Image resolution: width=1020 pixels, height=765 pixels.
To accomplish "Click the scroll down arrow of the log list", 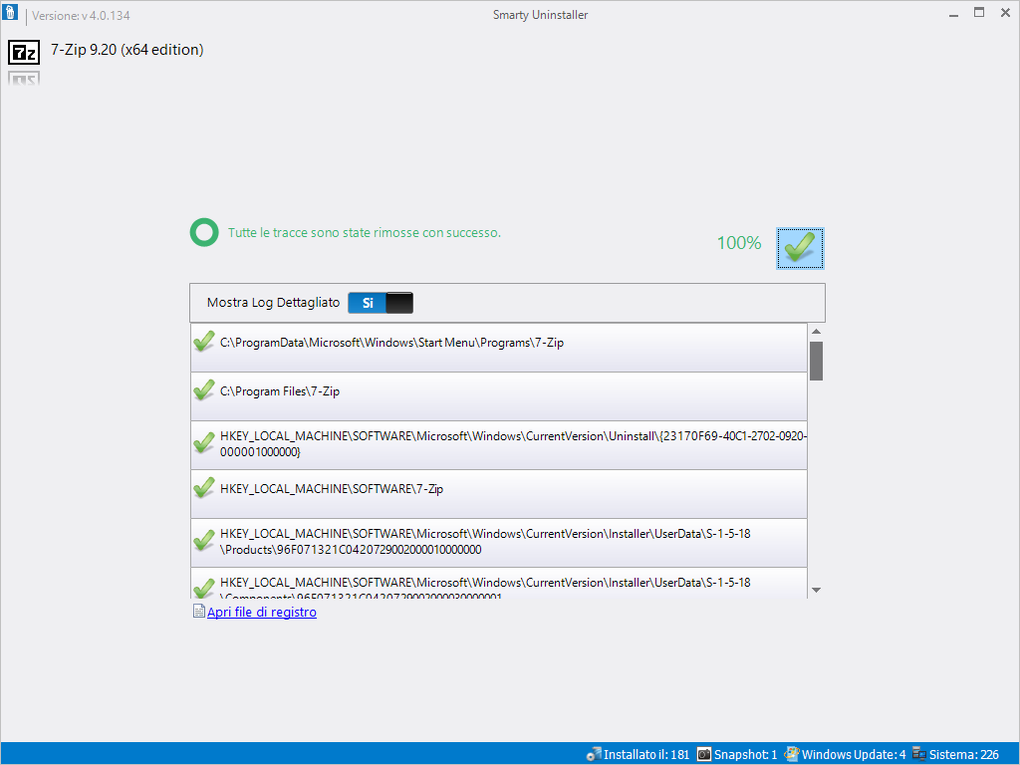I will click(x=815, y=590).
